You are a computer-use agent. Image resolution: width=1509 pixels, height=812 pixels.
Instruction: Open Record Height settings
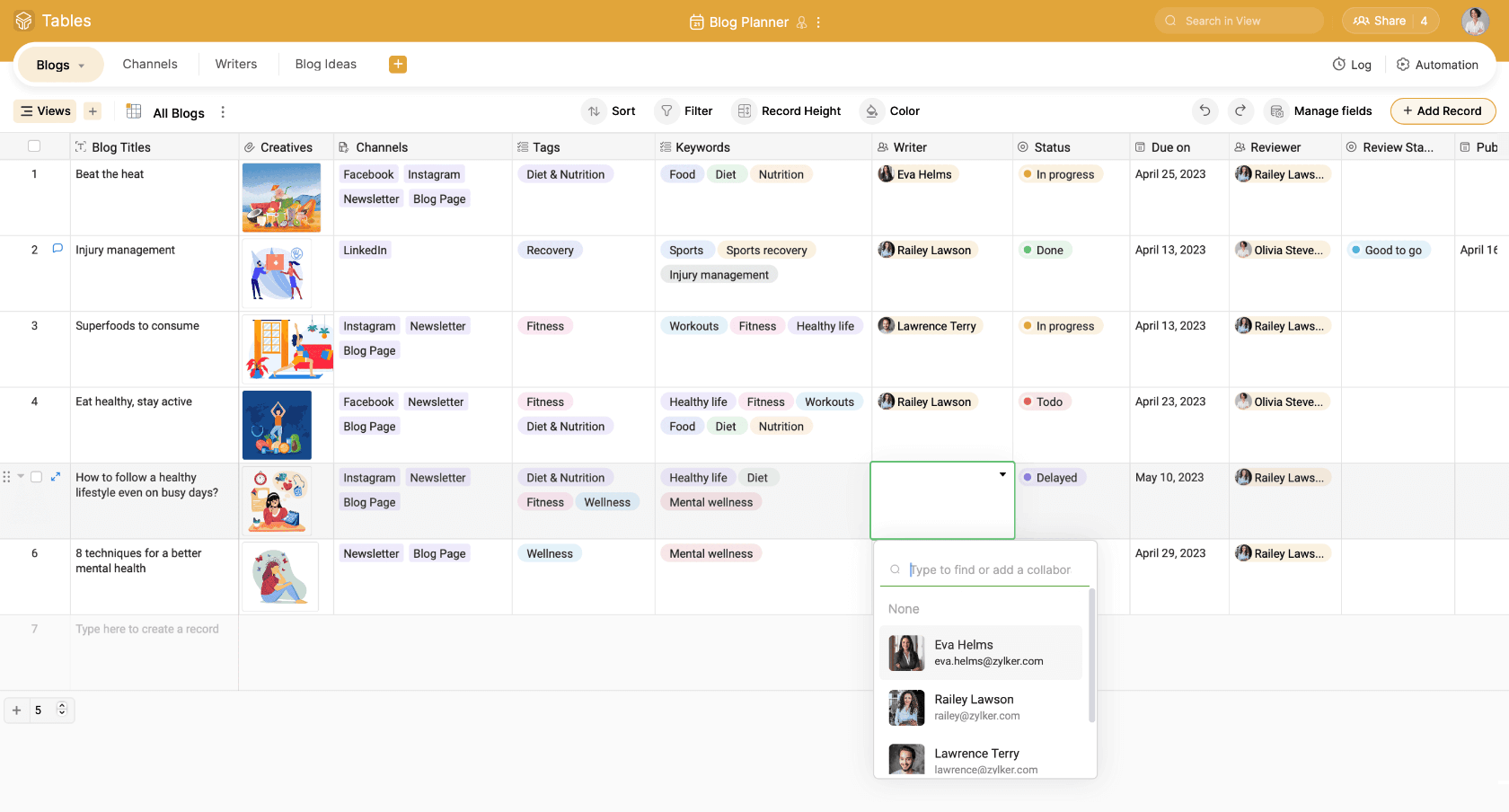click(789, 111)
